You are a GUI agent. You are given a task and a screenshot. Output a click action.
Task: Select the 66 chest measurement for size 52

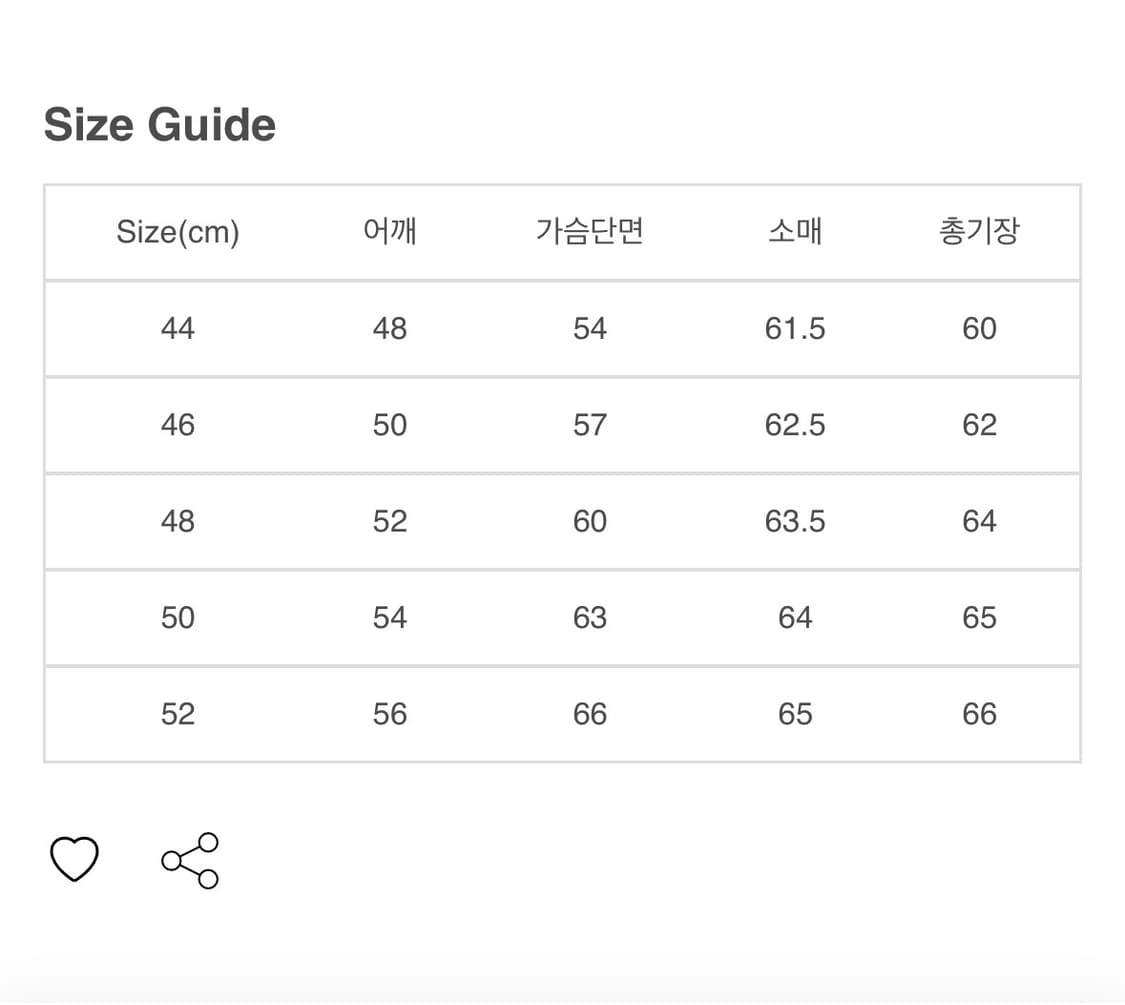(x=590, y=713)
